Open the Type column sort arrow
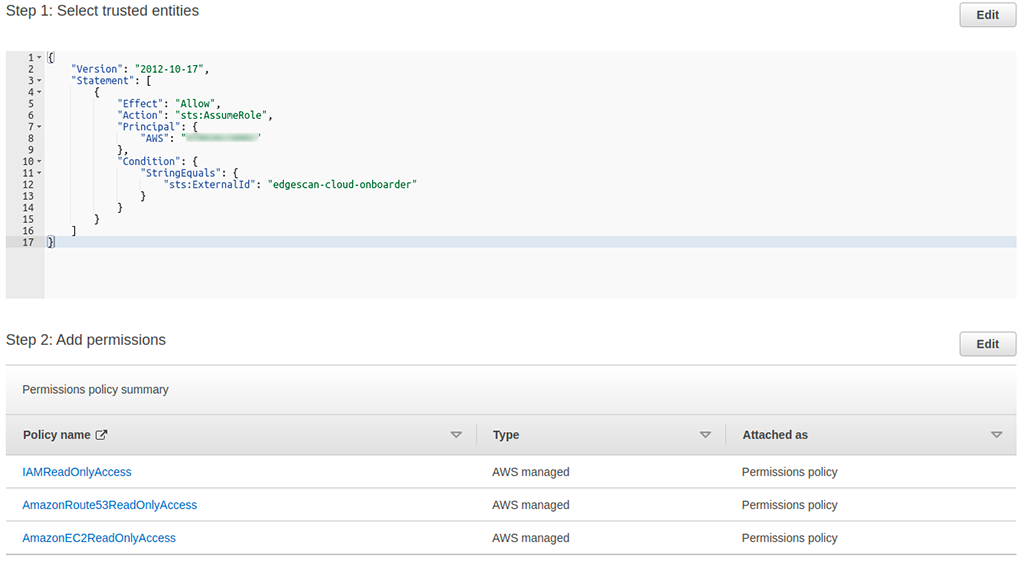Screen dimensions: 1024x561 [x=705, y=435]
